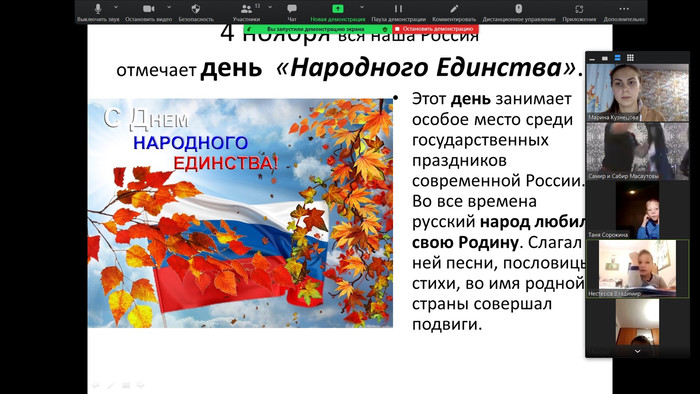
Task: Click the red Остановить демонстрацию button
Action: point(435,29)
